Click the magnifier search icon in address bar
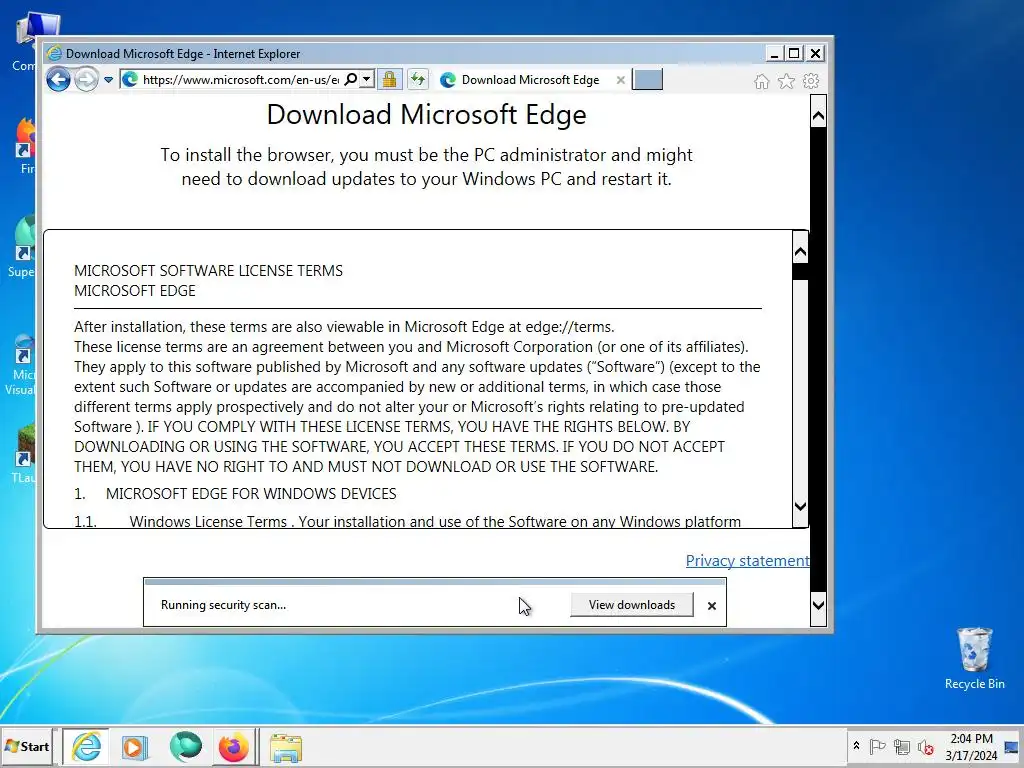This screenshot has height=768, width=1024. pyautogui.click(x=351, y=80)
